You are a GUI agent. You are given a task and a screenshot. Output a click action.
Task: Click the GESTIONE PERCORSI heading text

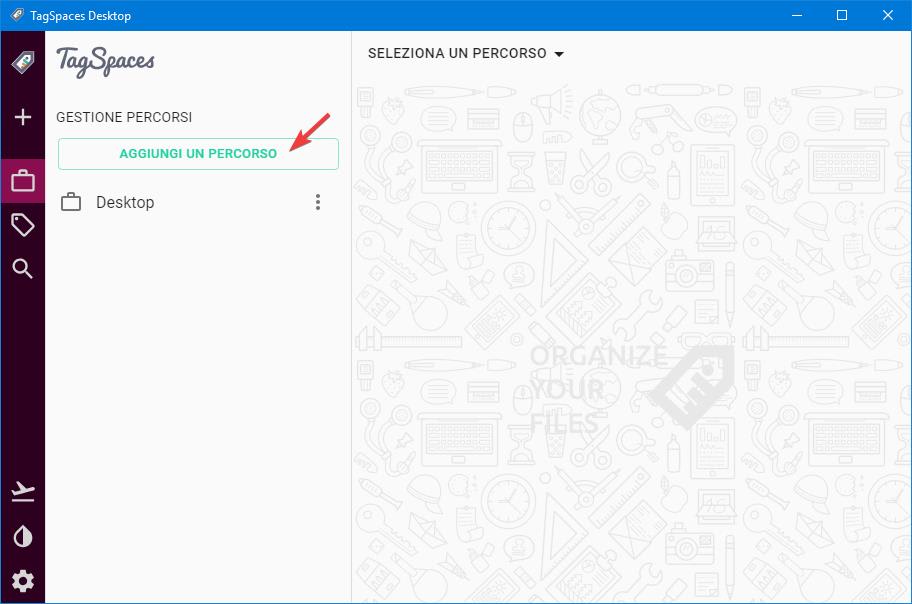pos(124,117)
